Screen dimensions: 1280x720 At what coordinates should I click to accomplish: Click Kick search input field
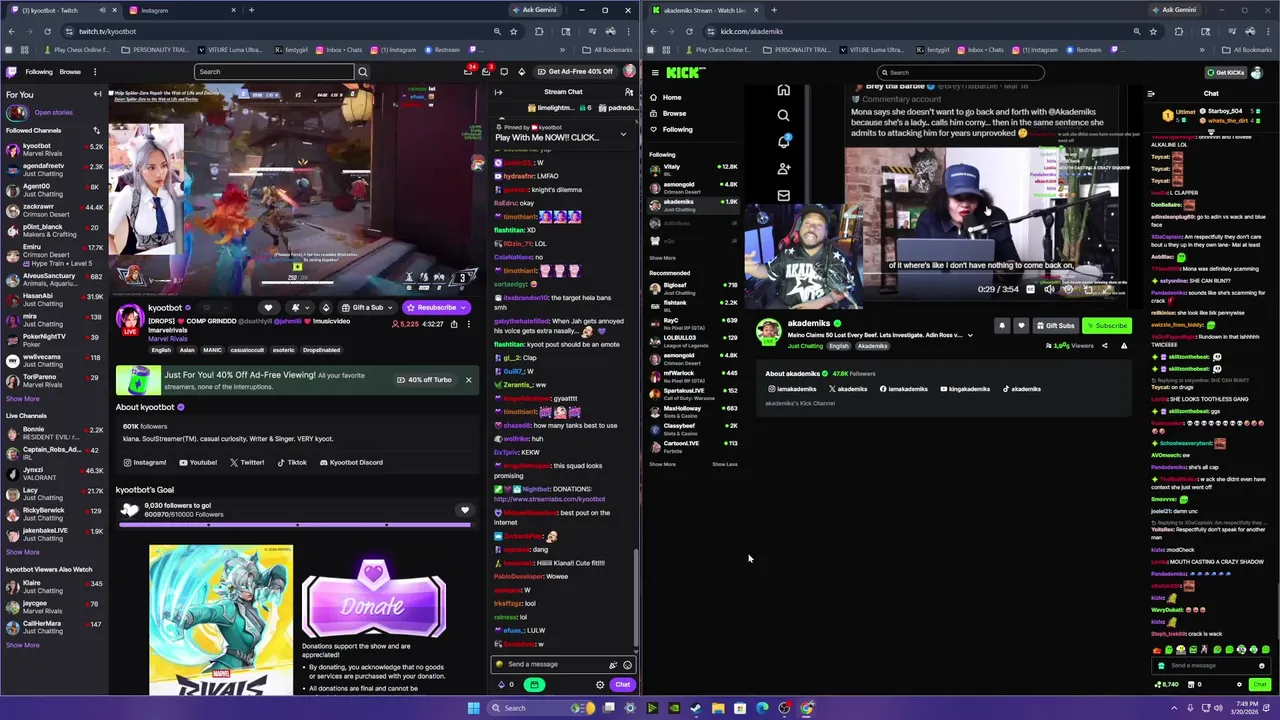click(960, 72)
